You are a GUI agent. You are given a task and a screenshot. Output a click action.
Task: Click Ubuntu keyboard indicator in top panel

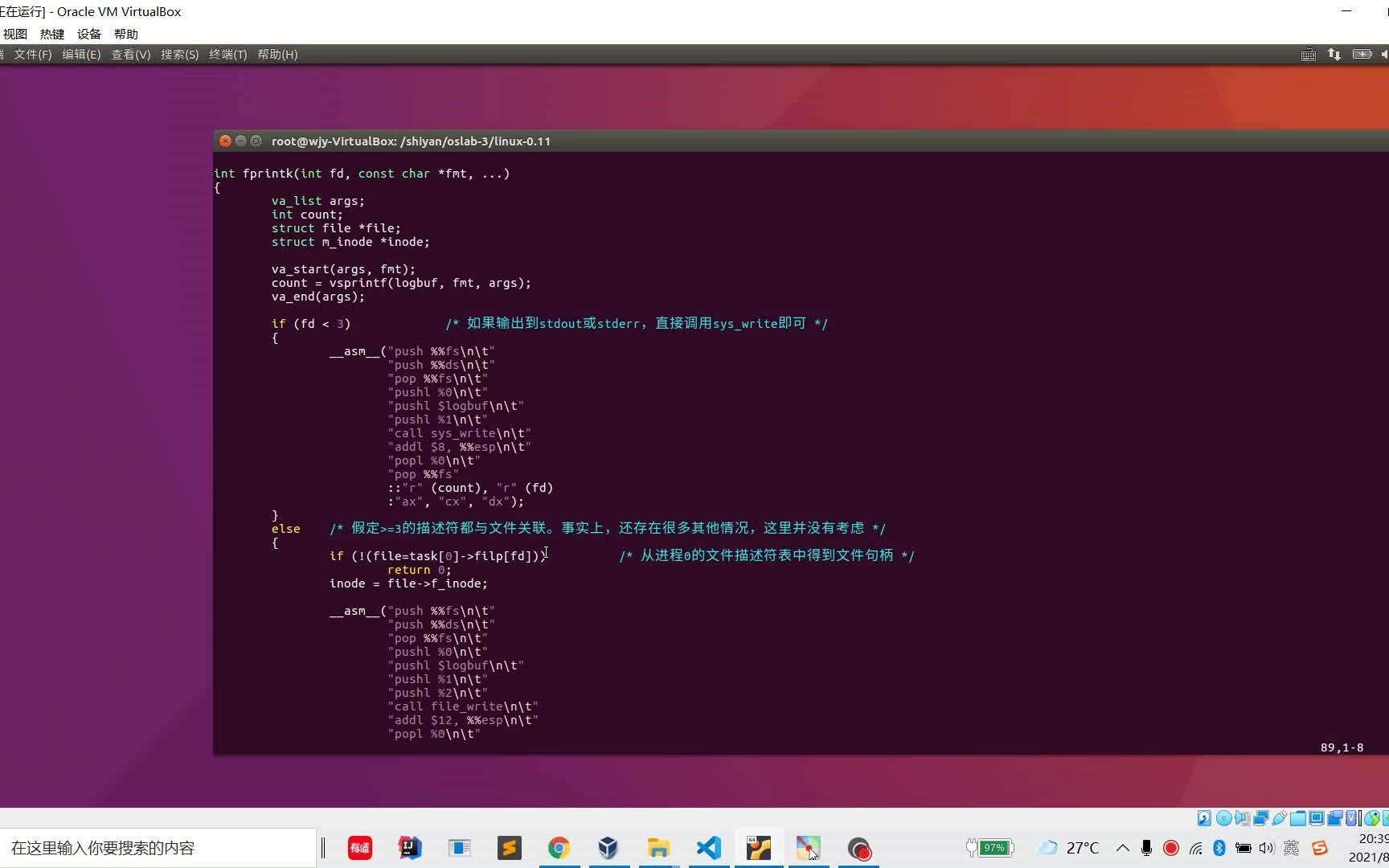coord(1309,55)
